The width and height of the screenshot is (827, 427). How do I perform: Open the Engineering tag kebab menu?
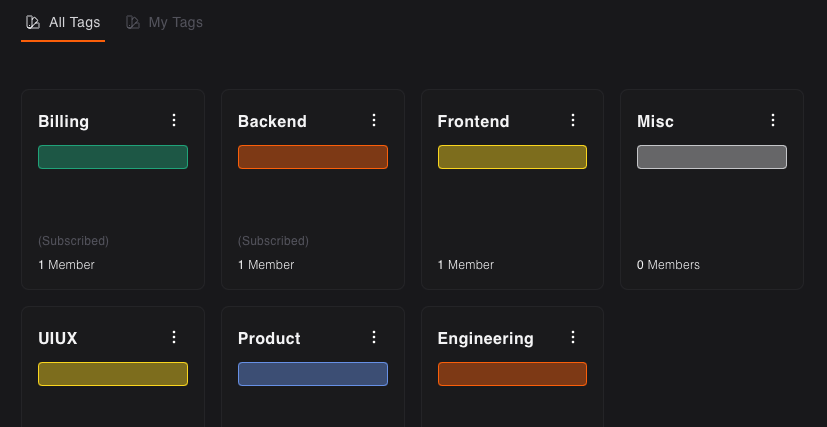click(573, 337)
